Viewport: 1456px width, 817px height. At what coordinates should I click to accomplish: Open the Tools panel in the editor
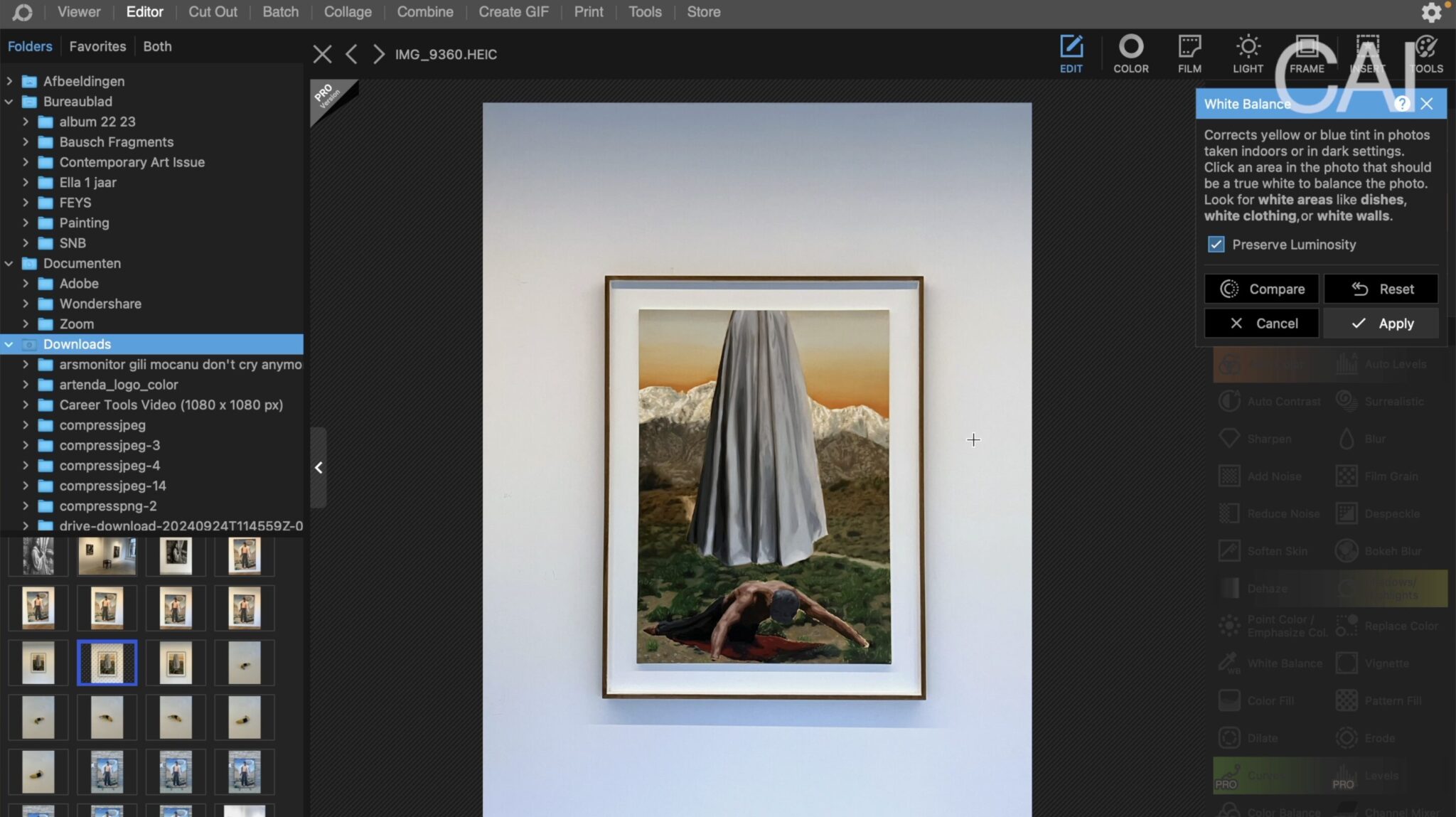pos(1427,53)
